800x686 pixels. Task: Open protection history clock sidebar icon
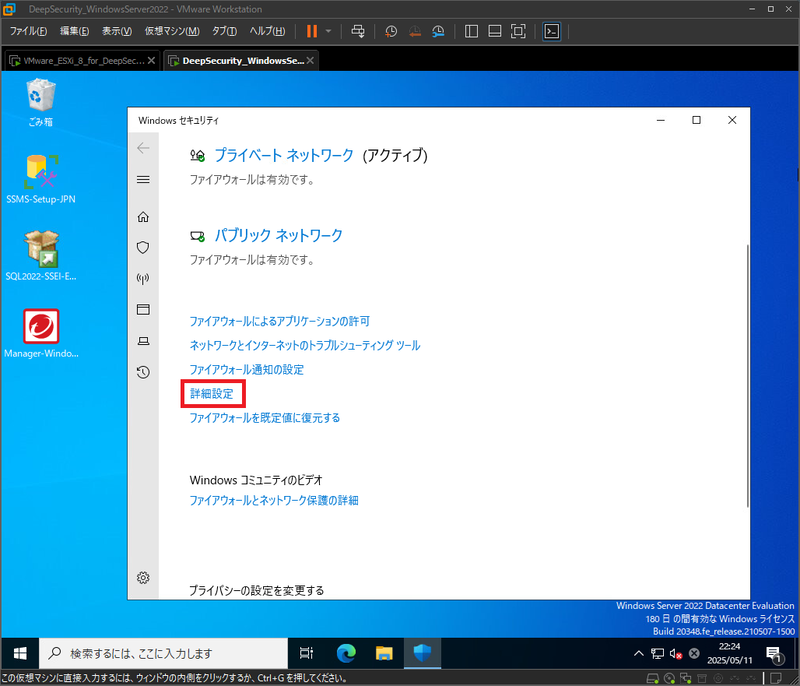point(143,372)
